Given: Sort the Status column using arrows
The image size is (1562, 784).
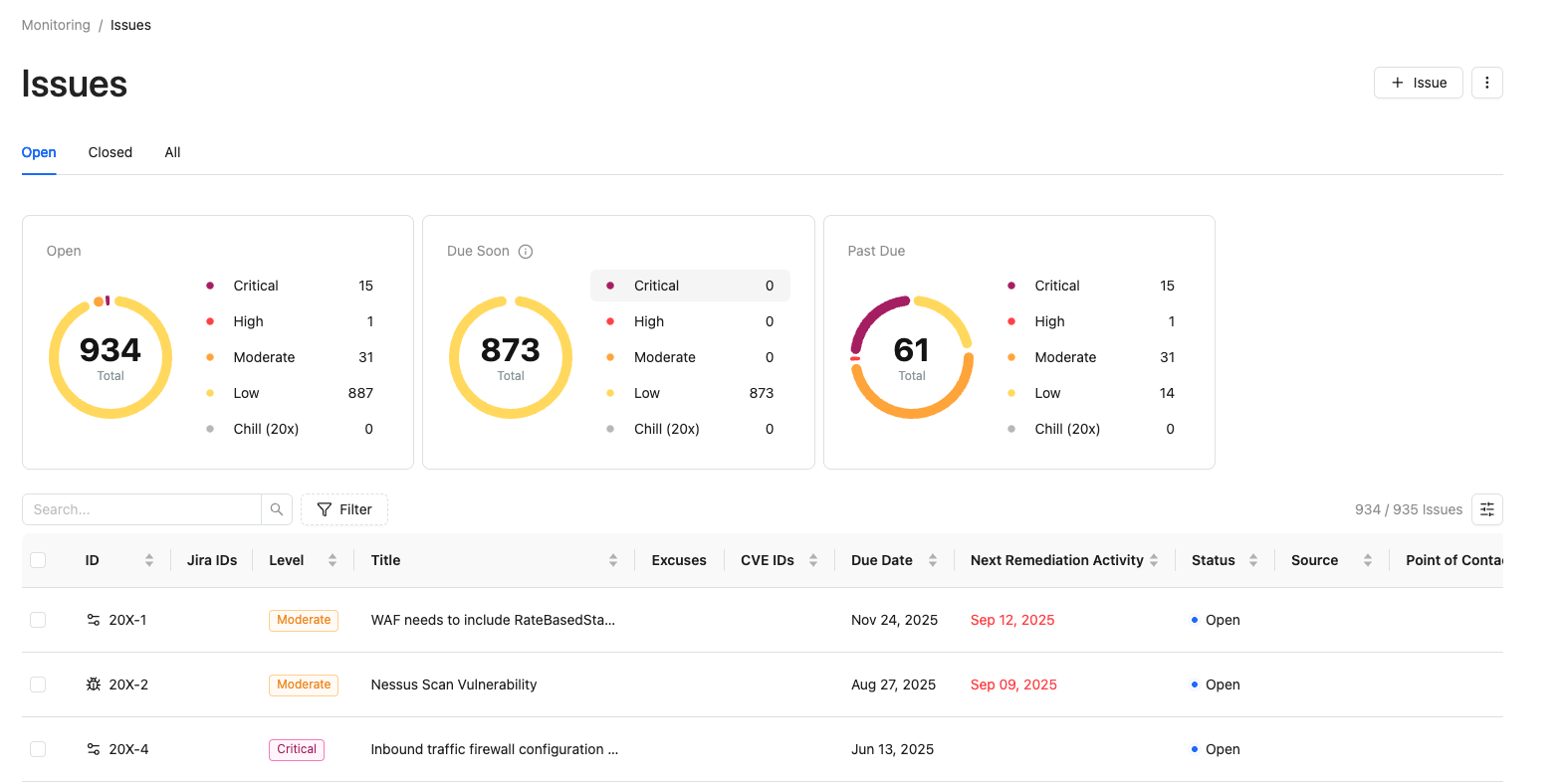Looking at the screenshot, I should pyautogui.click(x=1253, y=560).
